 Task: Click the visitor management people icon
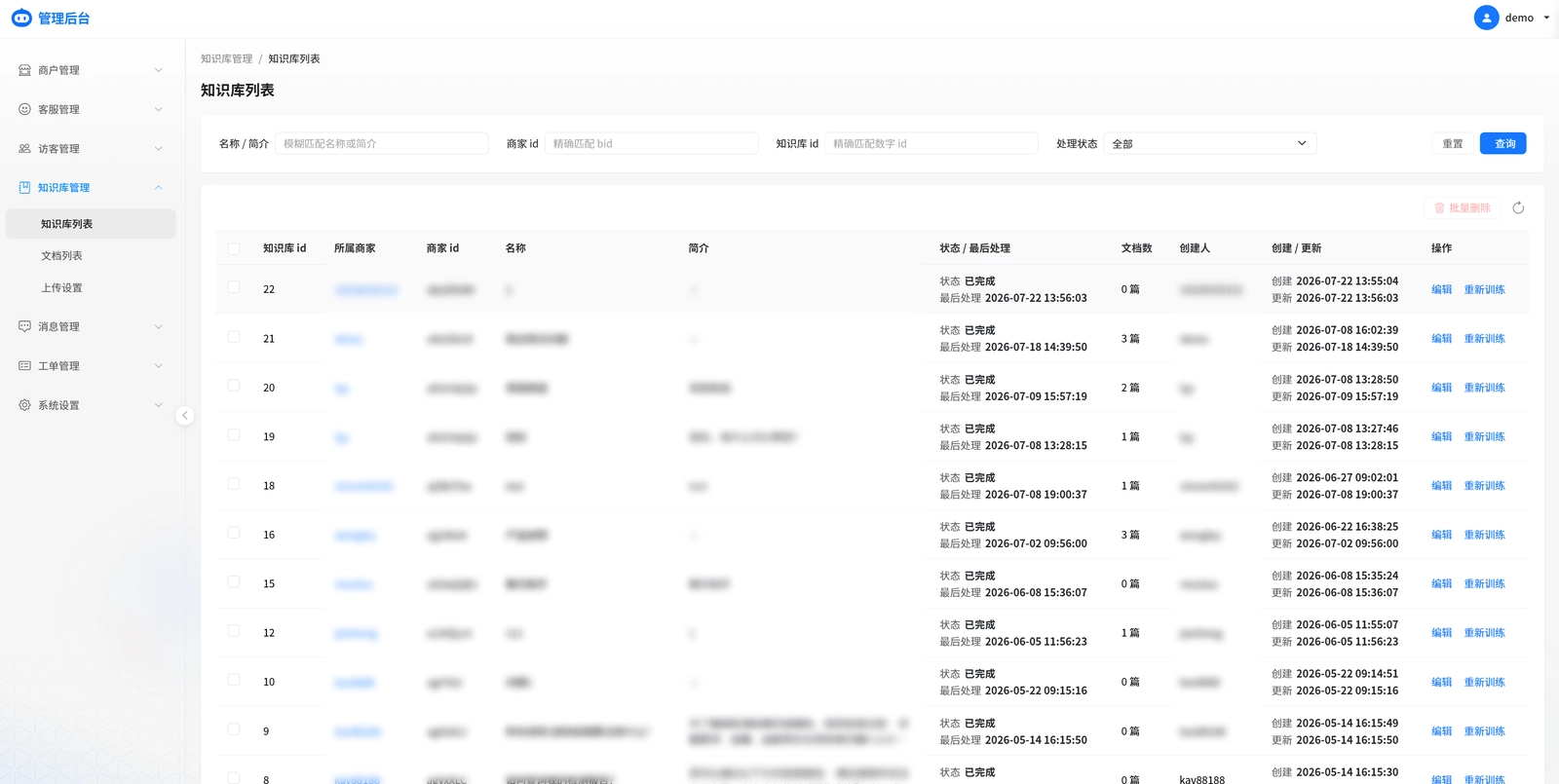24,149
